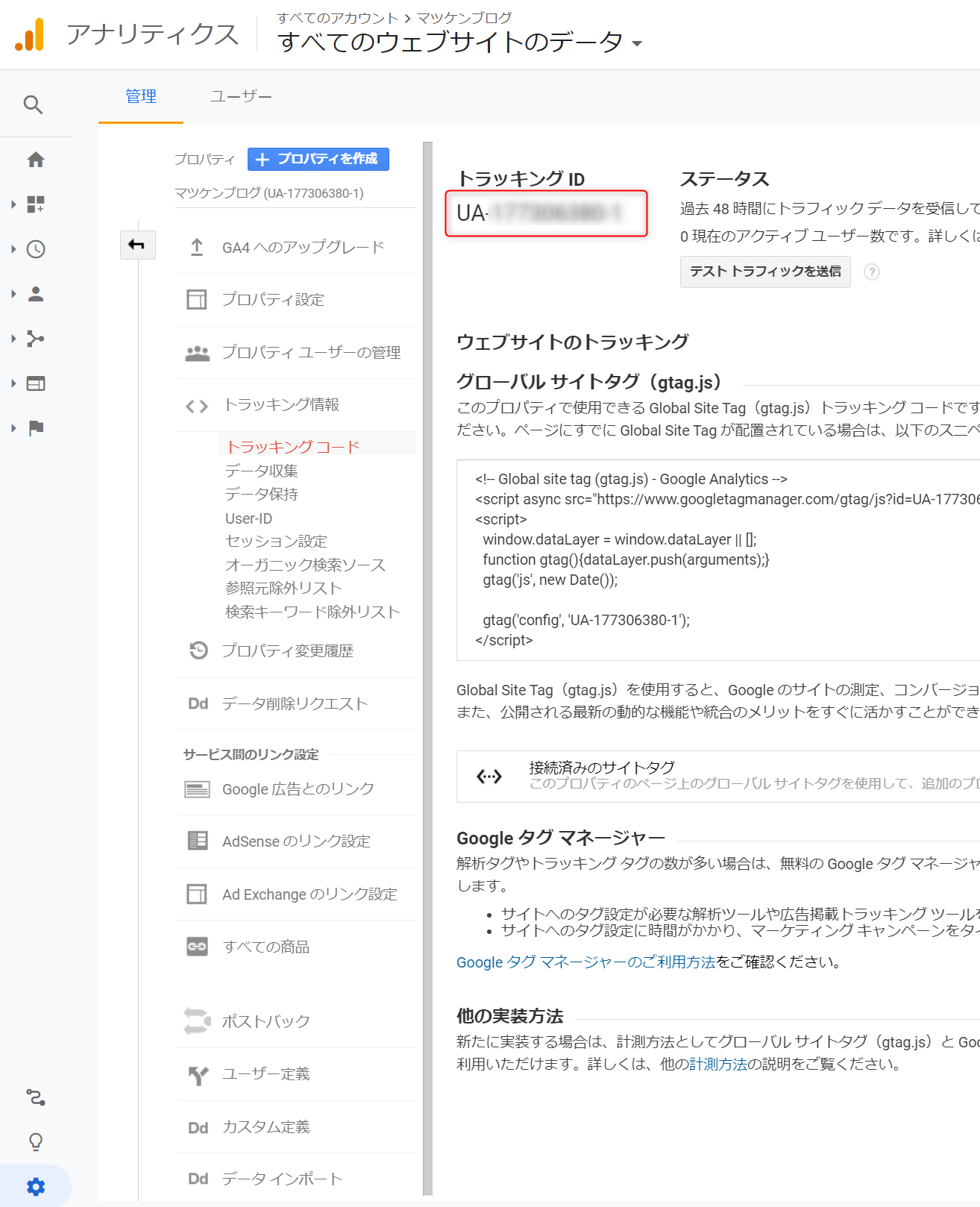Expand the Behavior section arrow
The width and height of the screenshot is (980, 1207).
coord(13,383)
